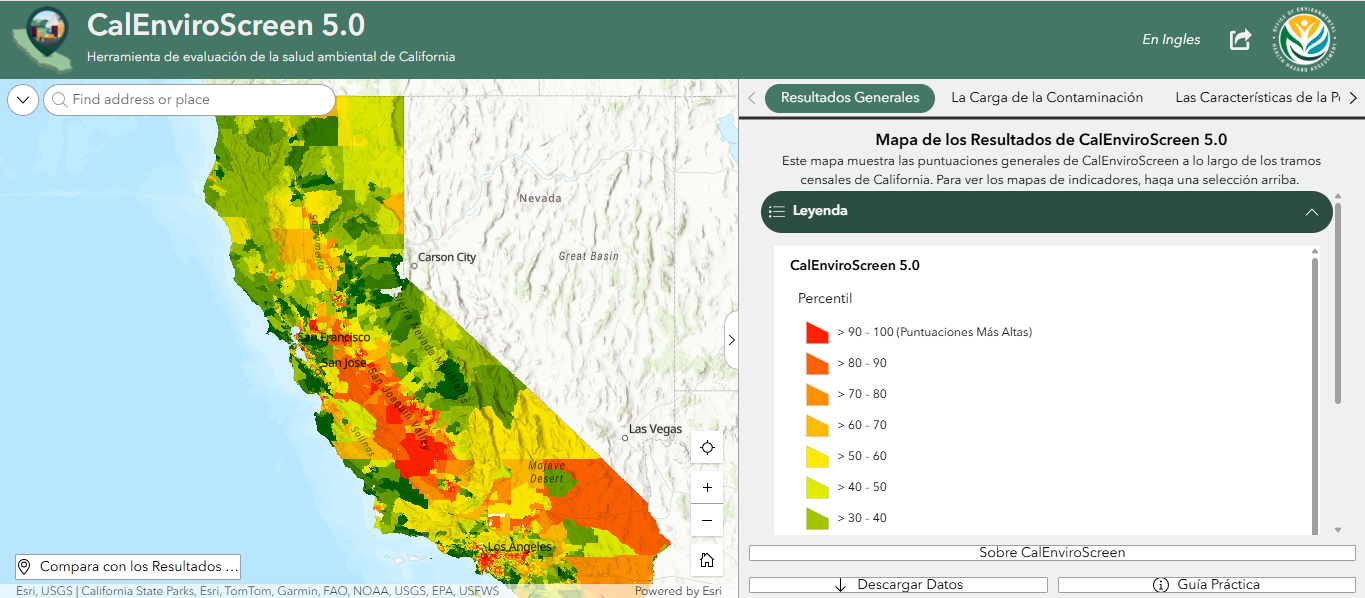Click the Carson City map label
The image size is (1365, 598).
[447, 258]
